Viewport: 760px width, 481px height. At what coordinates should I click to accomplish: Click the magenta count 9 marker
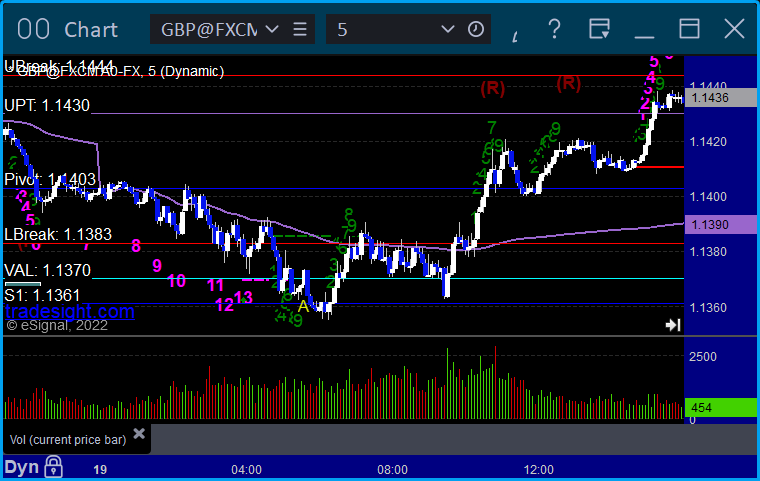coord(157,266)
